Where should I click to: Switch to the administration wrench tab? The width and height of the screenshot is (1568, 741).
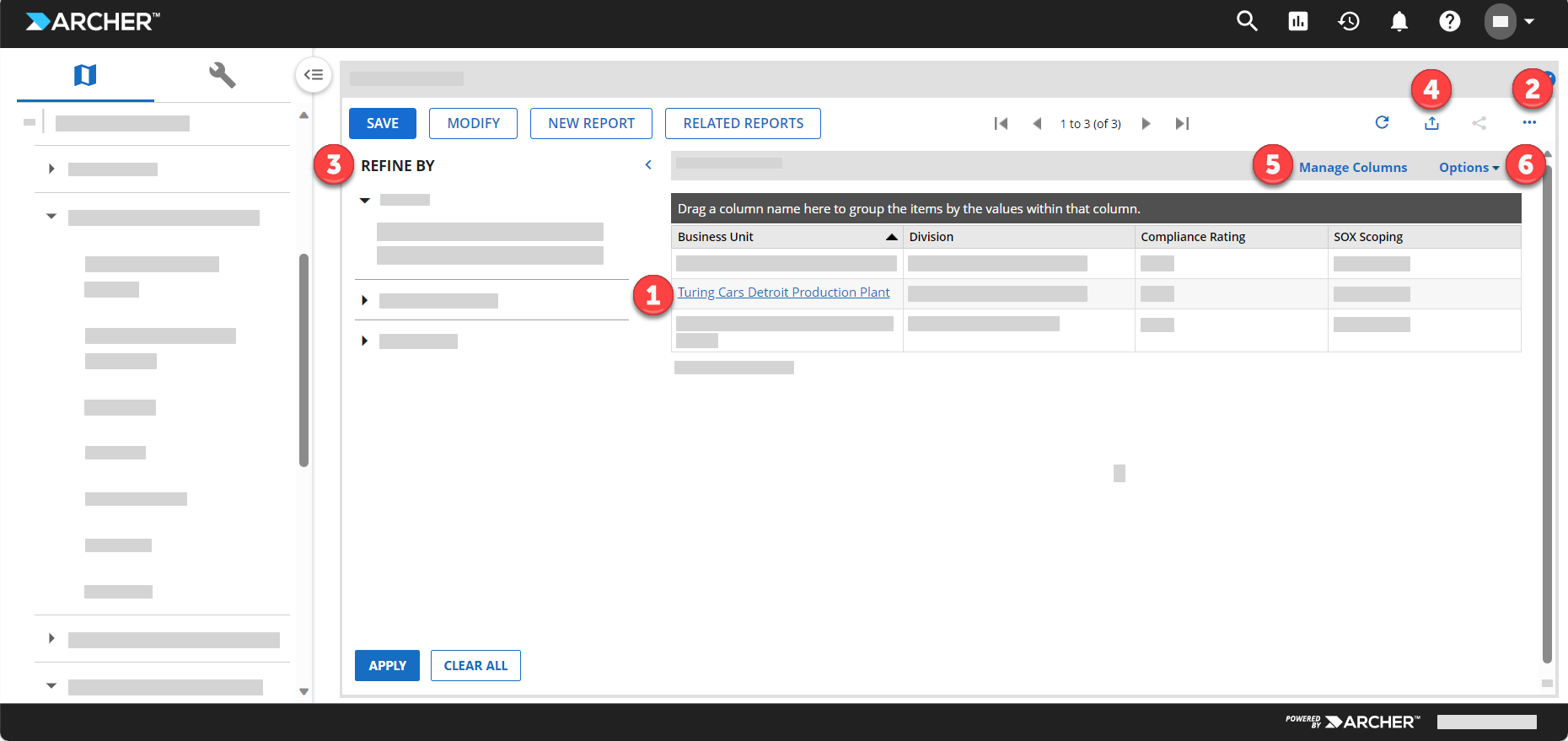[x=223, y=75]
